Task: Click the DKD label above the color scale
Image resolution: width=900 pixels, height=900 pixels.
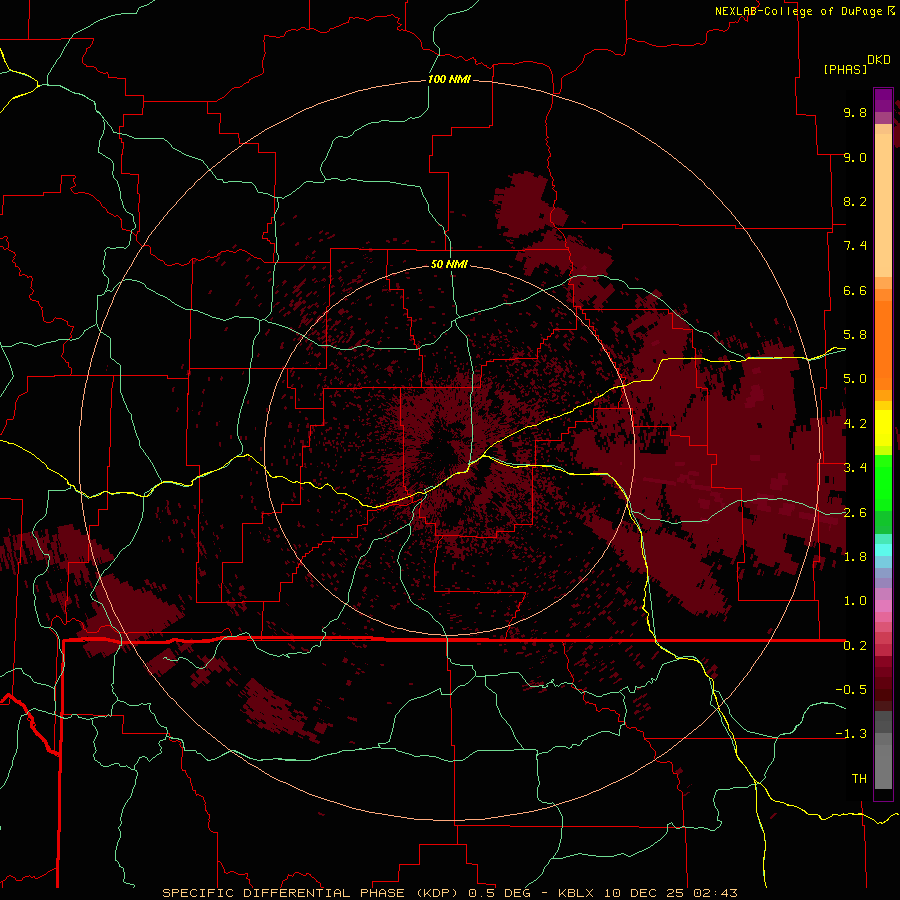Action: [879, 60]
